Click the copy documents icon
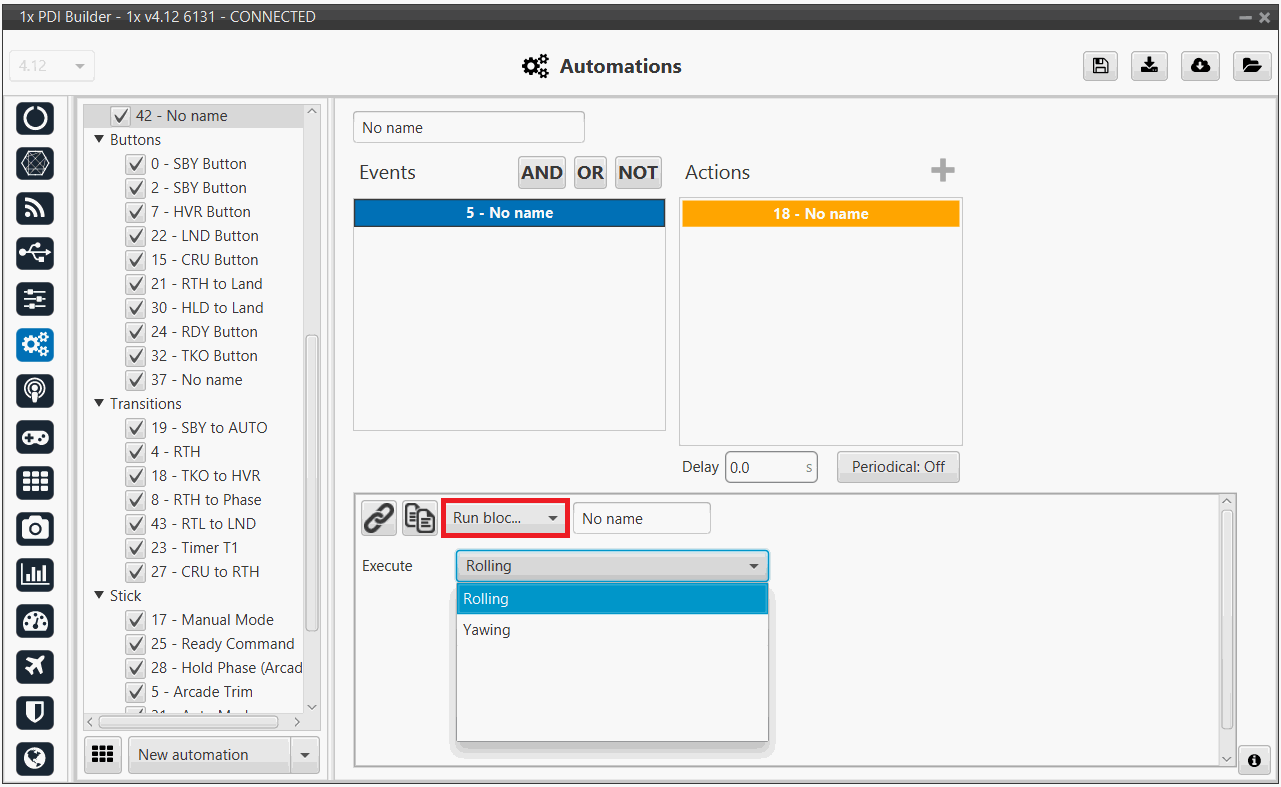 tap(419, 518)
